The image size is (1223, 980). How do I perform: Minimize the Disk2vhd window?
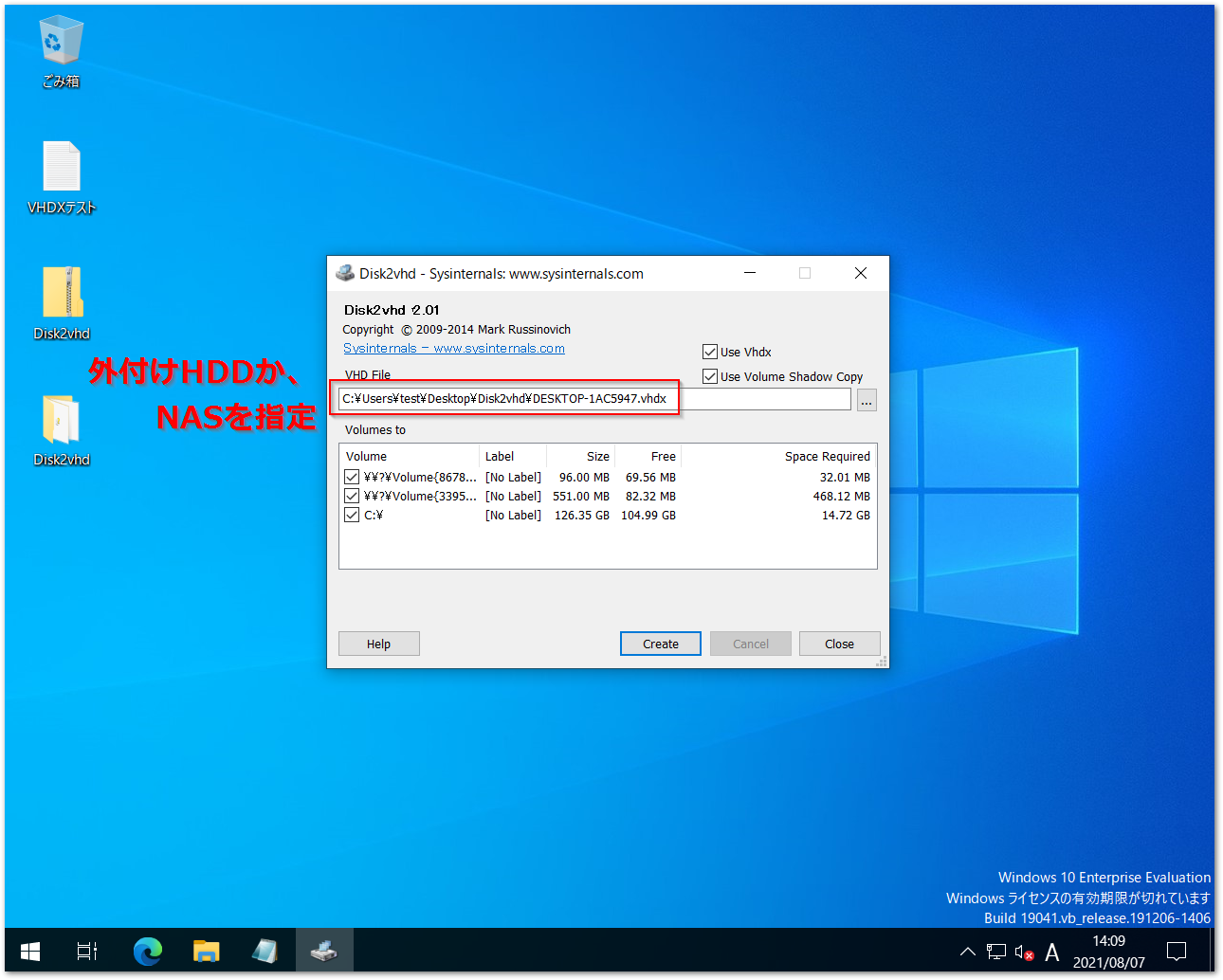tap(750, 273)
